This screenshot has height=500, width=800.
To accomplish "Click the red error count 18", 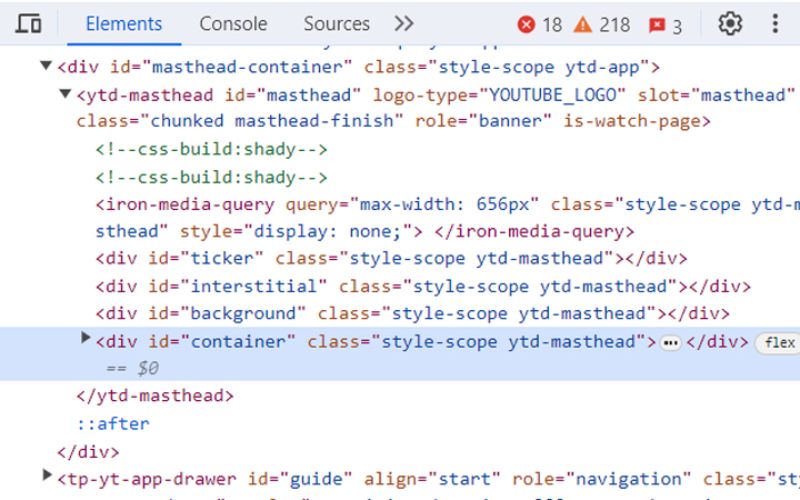I will click(539, 24).
